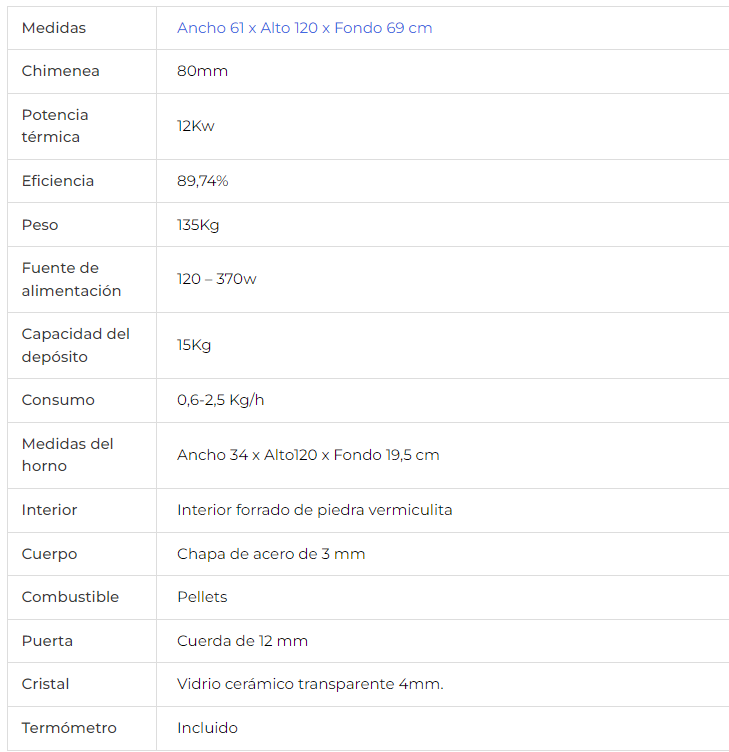The height and width of the screenshot is (752, 729).
Task: Click the Peso row label
Action: click(40, 225)
